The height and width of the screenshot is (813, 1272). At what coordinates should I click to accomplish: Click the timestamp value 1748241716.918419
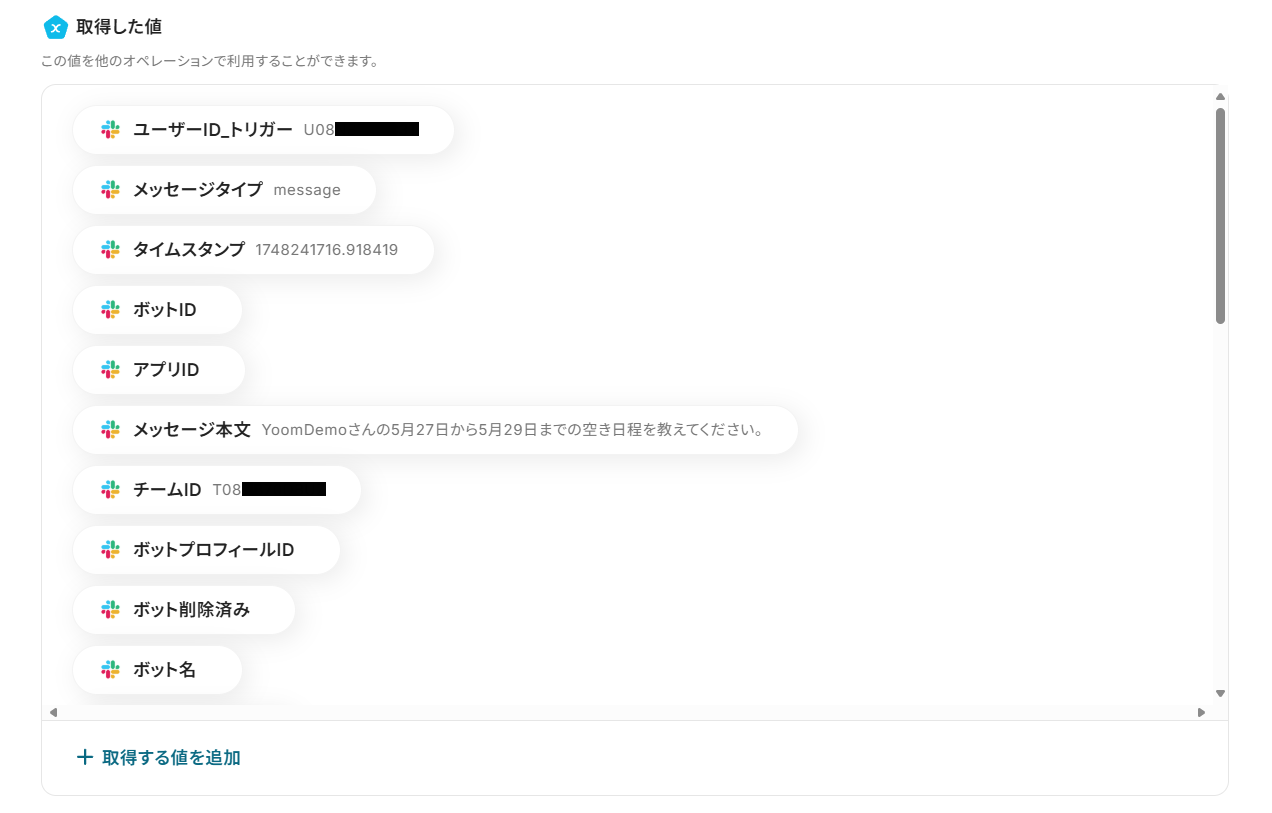(x=326, y=250)
